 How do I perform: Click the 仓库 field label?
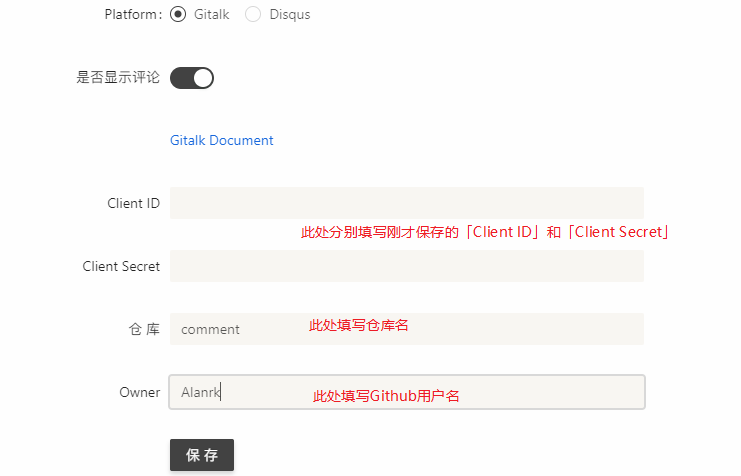[145, 329]
